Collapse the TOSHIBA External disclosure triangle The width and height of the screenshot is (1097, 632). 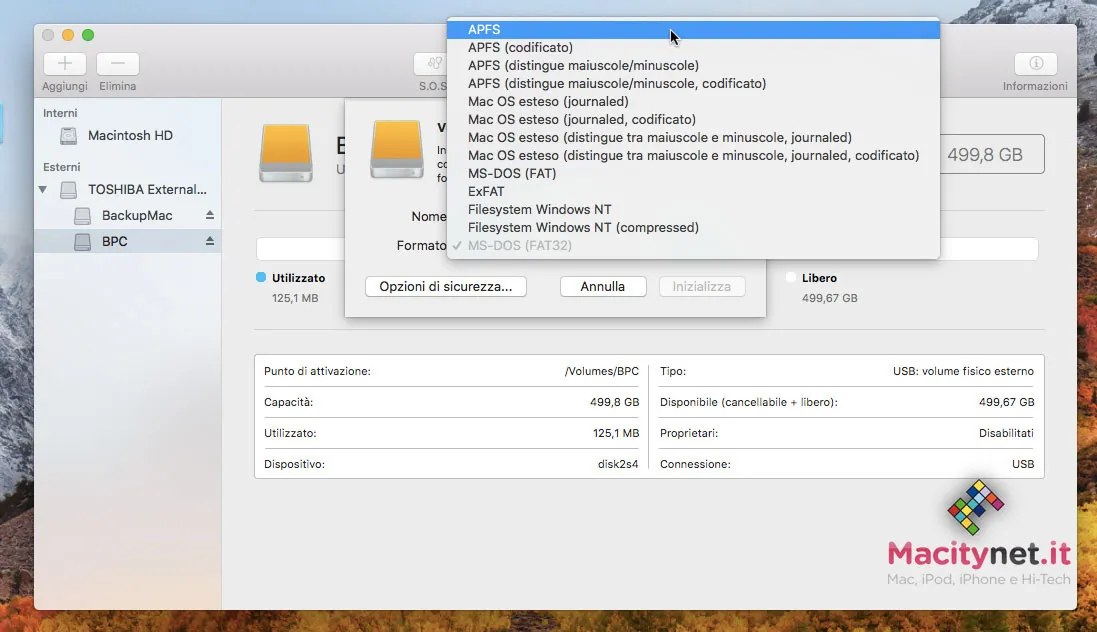[41, 189]
